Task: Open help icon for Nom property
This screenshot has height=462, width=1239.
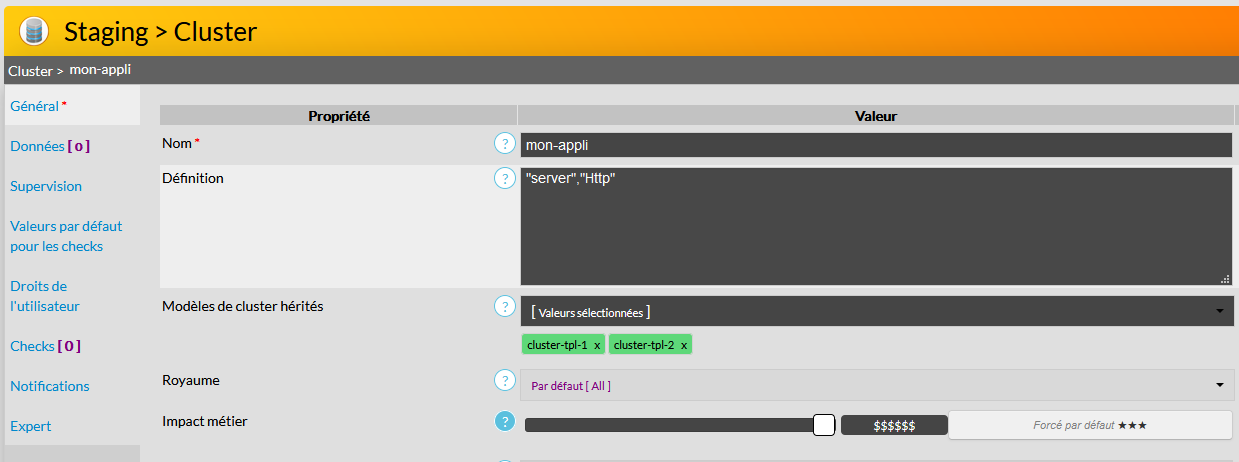Action: [x=505, y=144]
